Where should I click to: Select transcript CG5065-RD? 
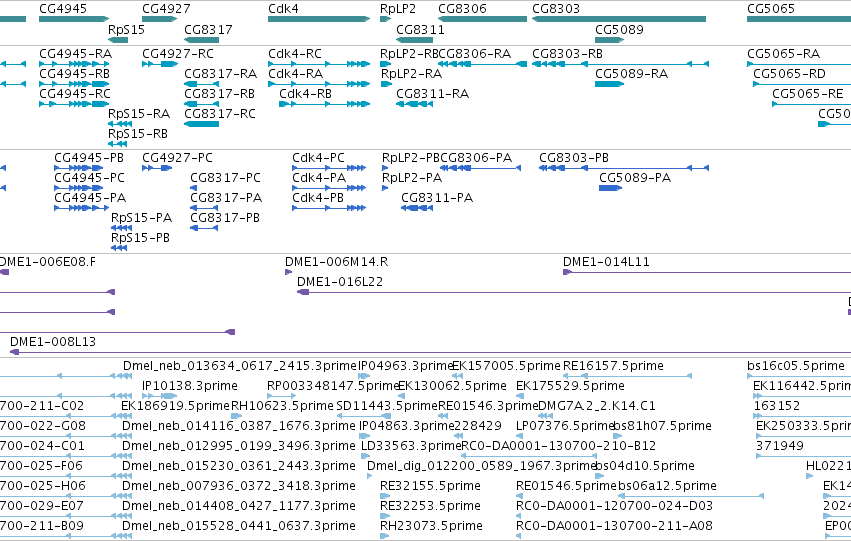(802, 84)
